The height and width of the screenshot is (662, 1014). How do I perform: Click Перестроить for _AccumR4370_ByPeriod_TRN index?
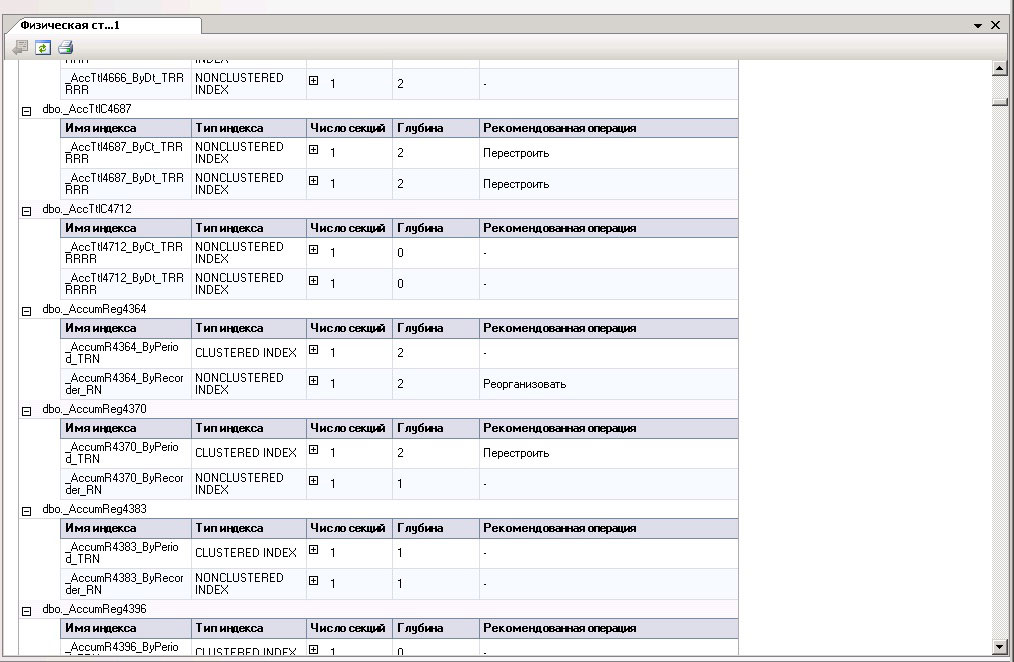pyautogui.click(x=516, y=453)
